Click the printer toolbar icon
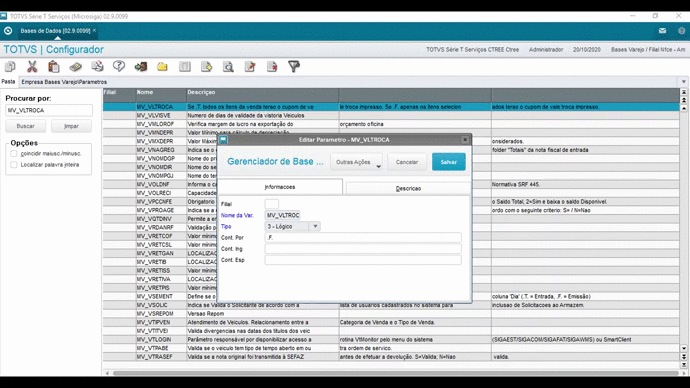The height and width of the screenshot is (388, 690). [x=97, y=66]
